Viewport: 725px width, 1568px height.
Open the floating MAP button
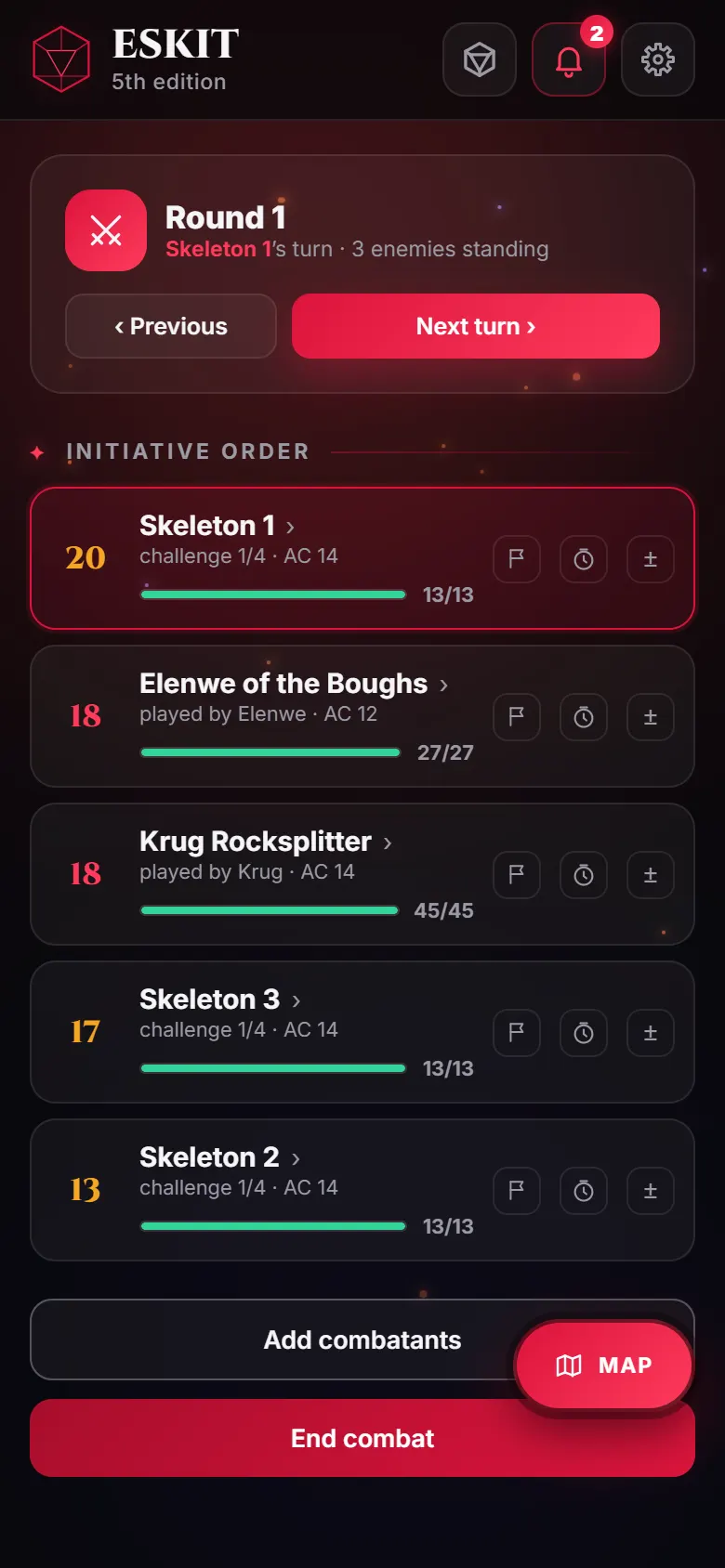pyautogui.click(x=604, y=1365)
